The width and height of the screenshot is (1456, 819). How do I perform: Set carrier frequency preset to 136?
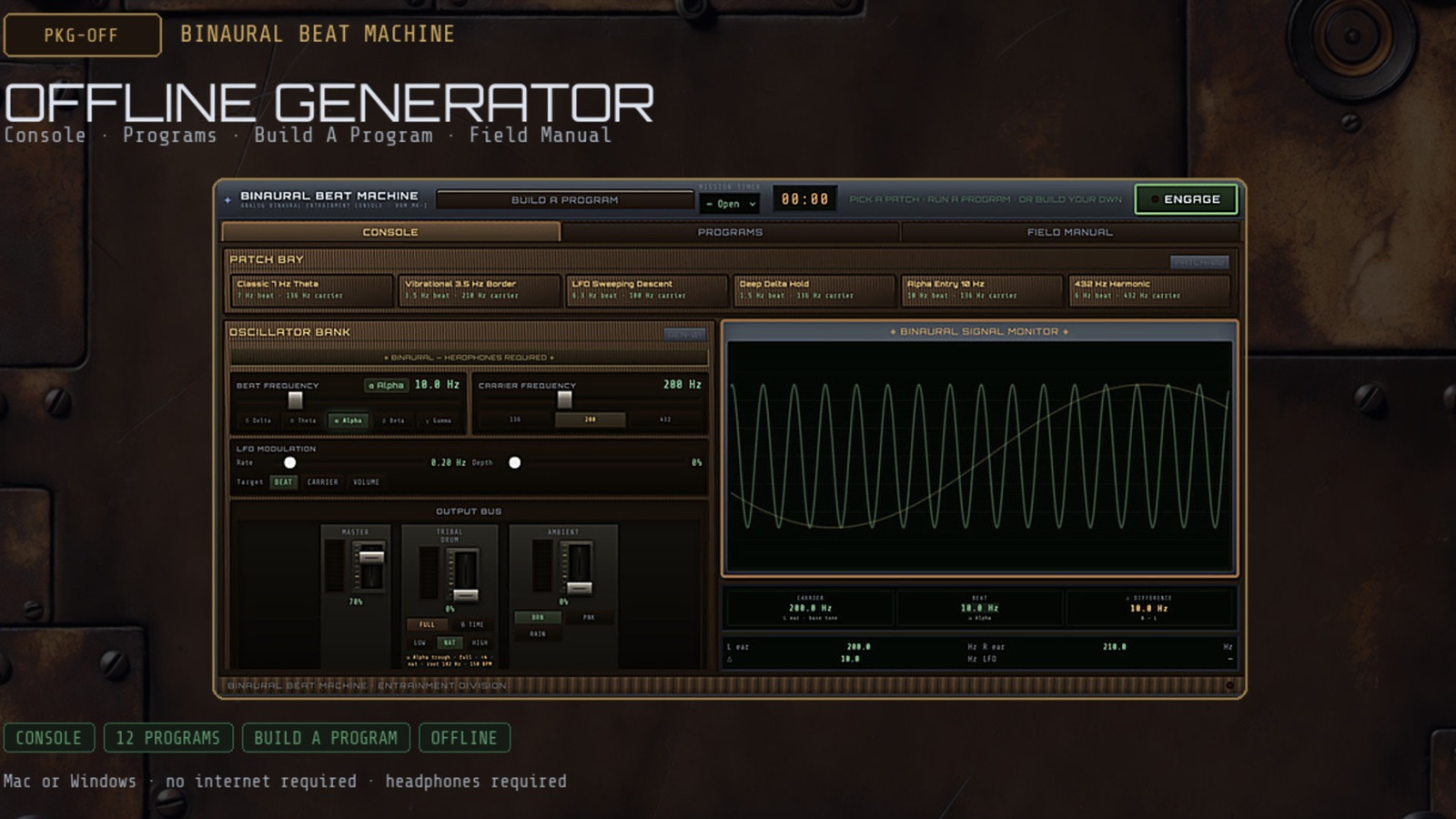[515, 420]
